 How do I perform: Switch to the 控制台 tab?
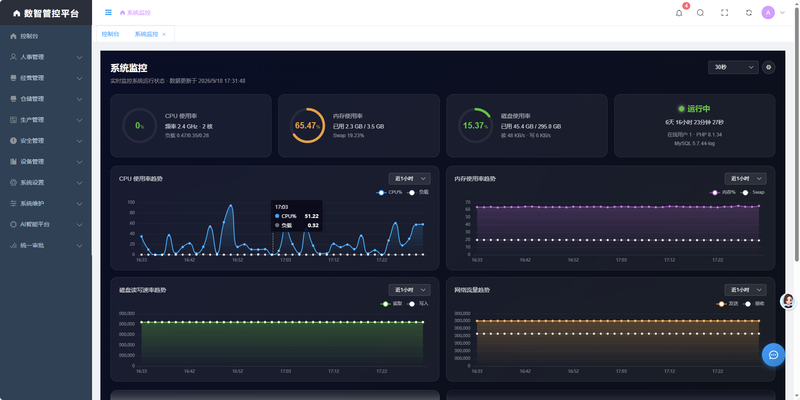tap(110, 34)
